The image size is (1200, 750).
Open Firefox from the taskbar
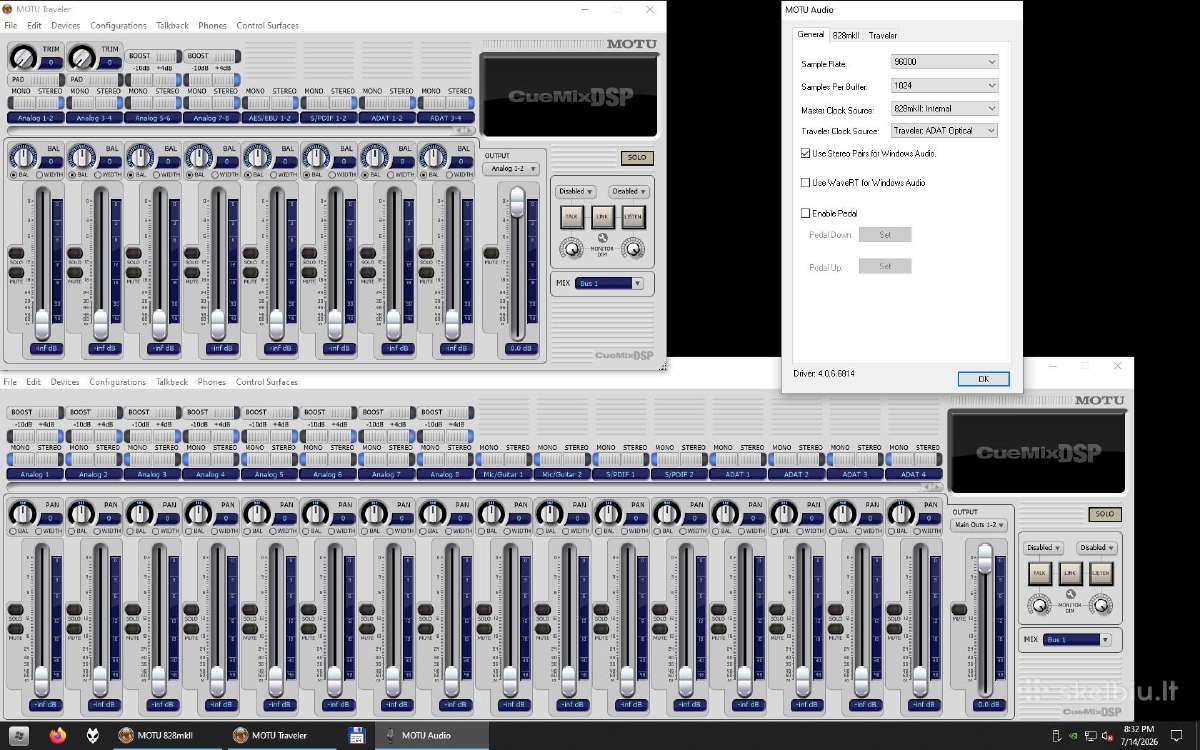(x=56, y=735)
